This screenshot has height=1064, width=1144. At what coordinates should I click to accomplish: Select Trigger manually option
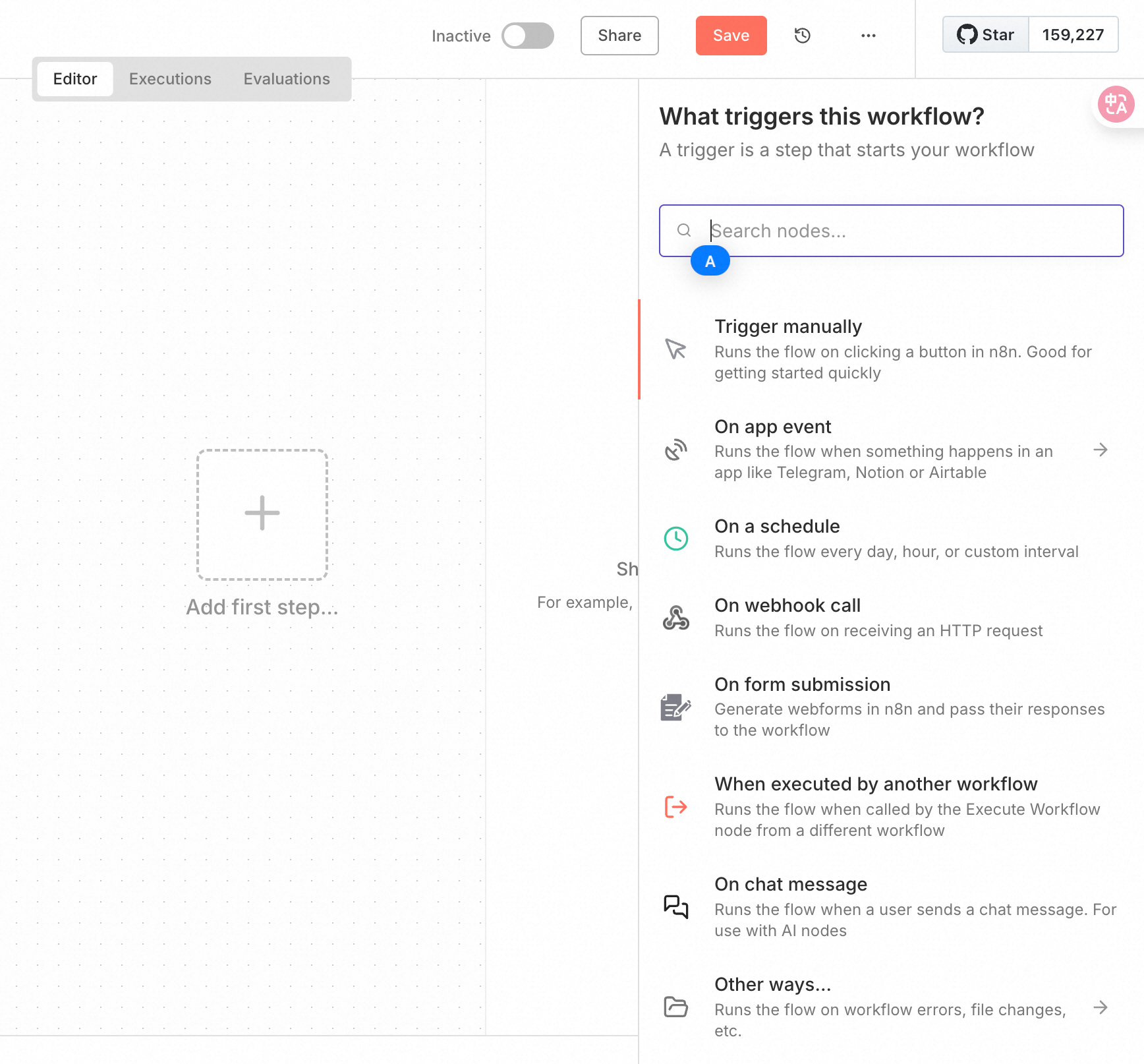tap(891, 349)
